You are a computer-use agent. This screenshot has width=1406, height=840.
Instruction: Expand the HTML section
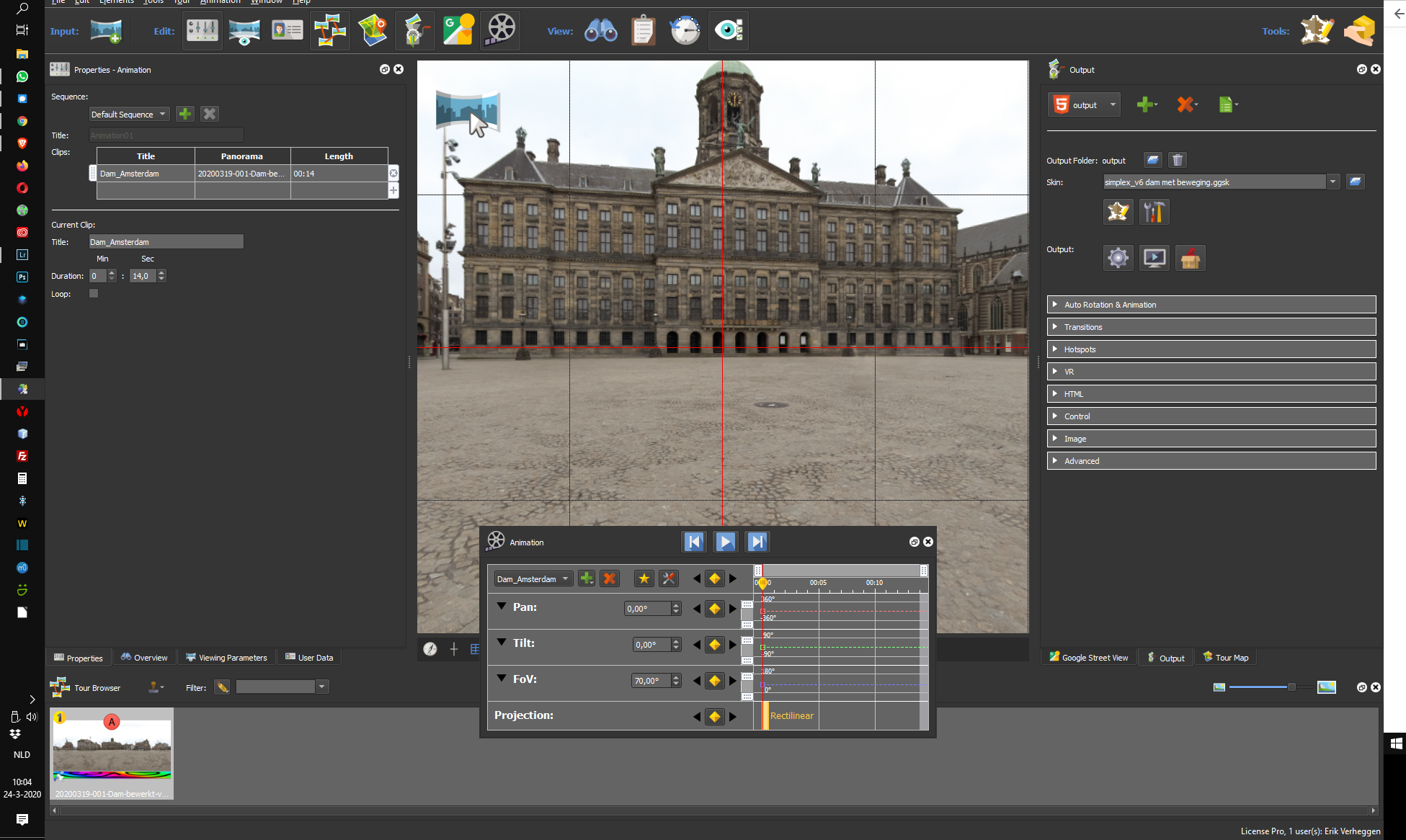pyautogui.click(x=1211, y=394)
